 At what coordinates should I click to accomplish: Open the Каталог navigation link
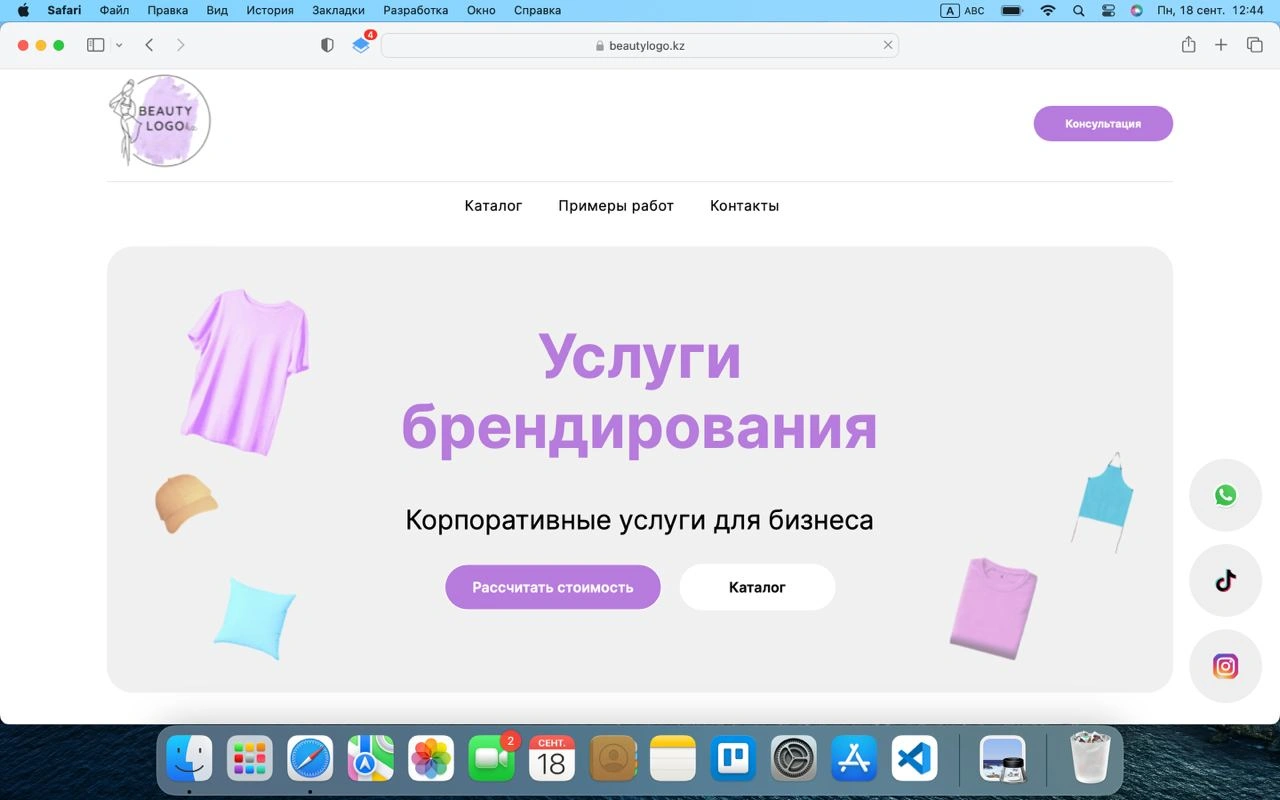[493, 206]
